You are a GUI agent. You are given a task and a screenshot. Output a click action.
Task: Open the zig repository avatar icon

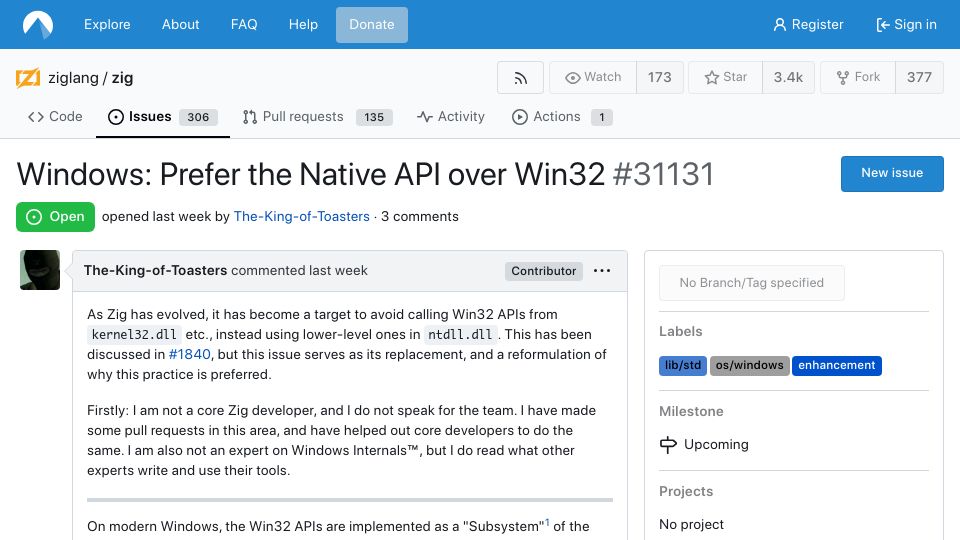tap(28, 78)
